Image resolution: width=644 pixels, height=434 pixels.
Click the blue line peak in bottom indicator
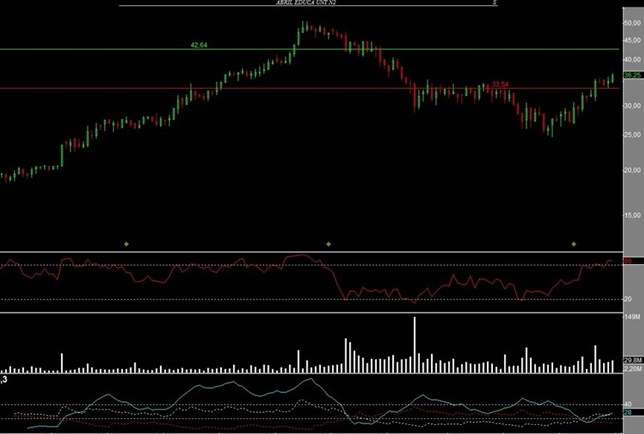pos(309,380)
